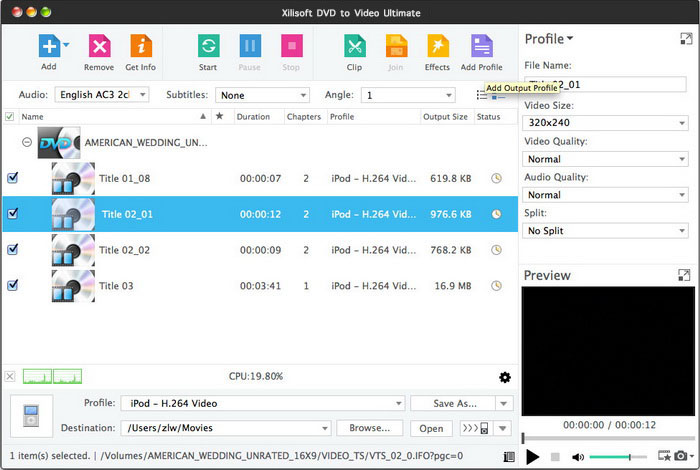
Task: Take a snapshot with camera icon
Action: [x=680, y=456]
